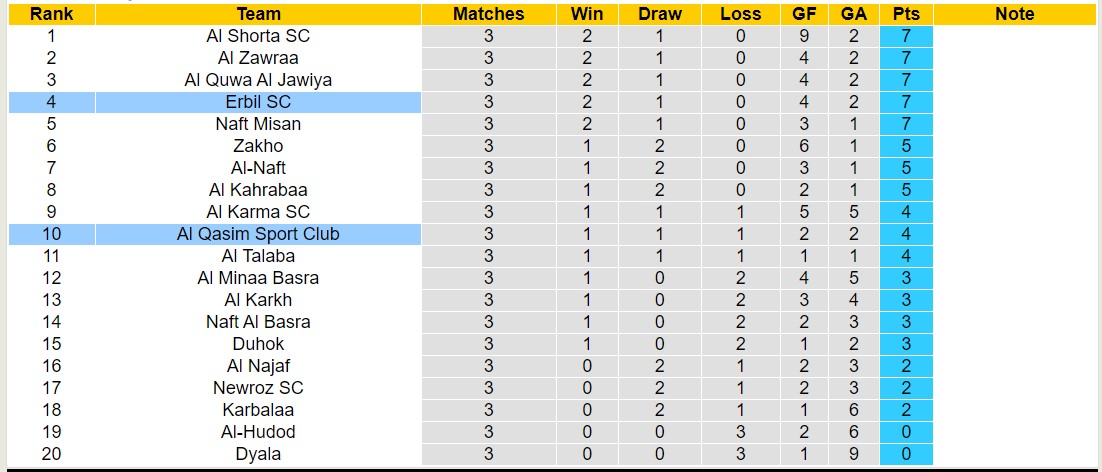The width and height of the screenshot is (1102, 472).
Task: Click the Rank column header
Action: coord(51,14)
